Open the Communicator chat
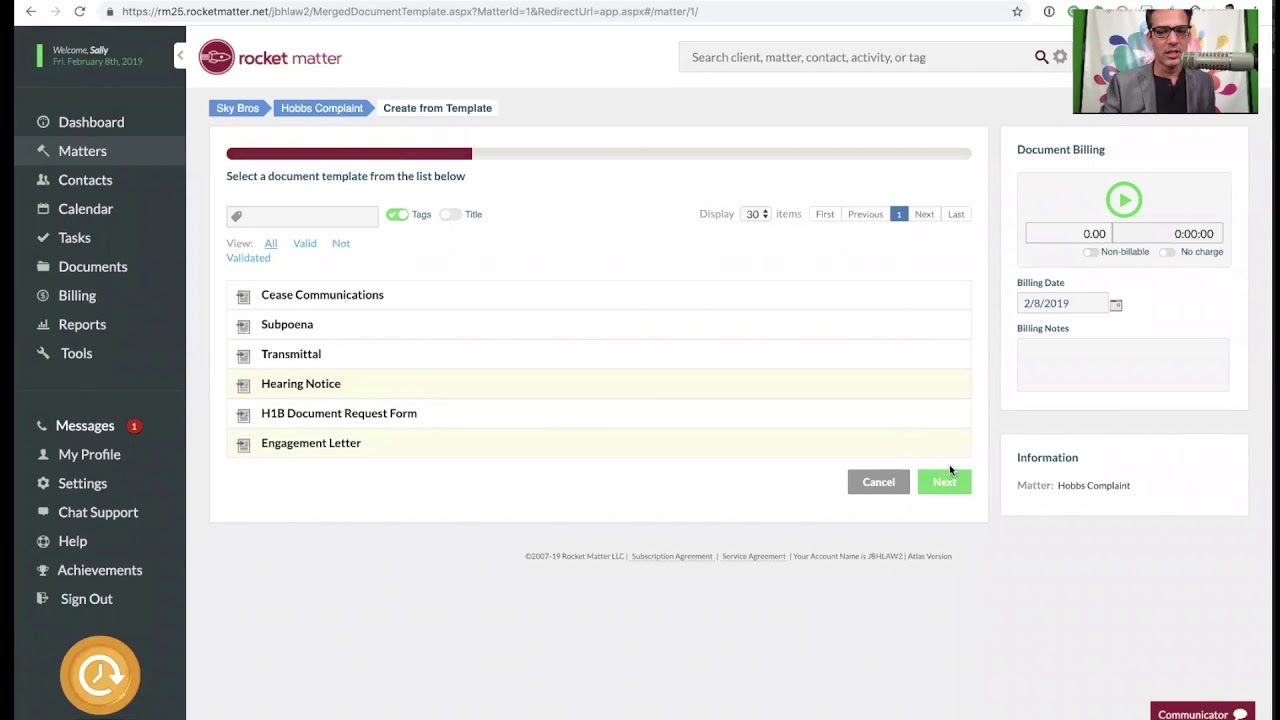 click(x=1202, y=712)
